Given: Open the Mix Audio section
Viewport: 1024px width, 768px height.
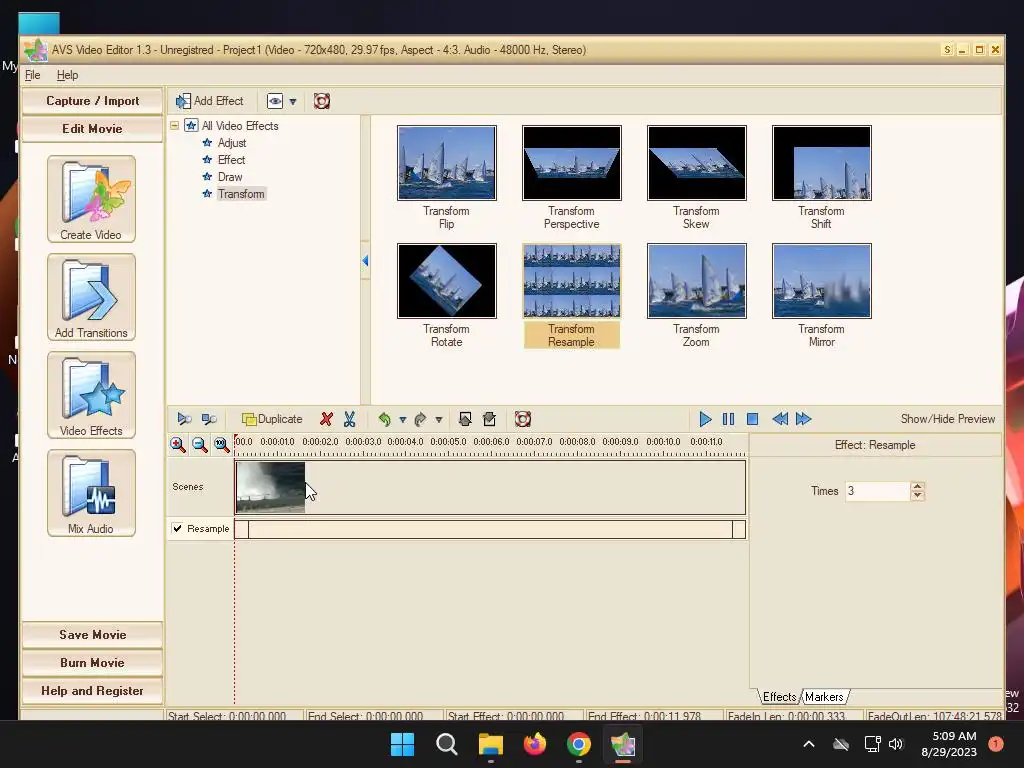Looking at the screenshot, I should point(91,492).
